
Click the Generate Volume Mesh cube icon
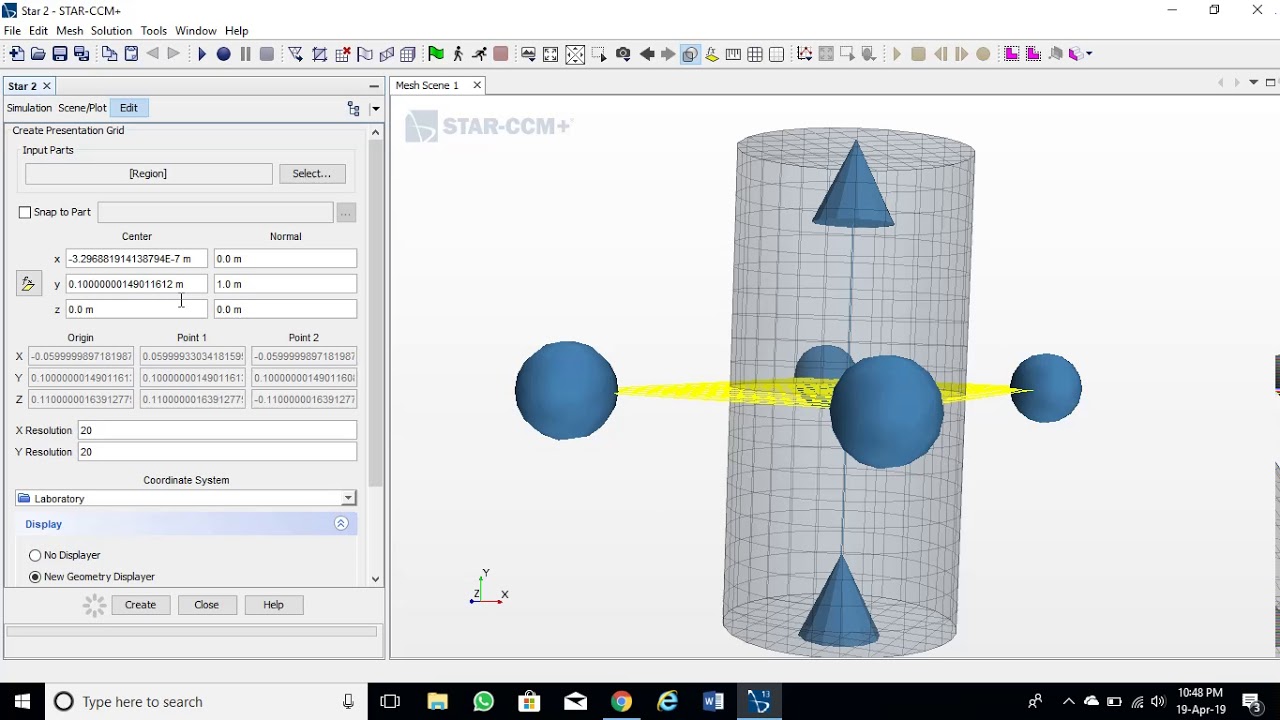(408, 54)
